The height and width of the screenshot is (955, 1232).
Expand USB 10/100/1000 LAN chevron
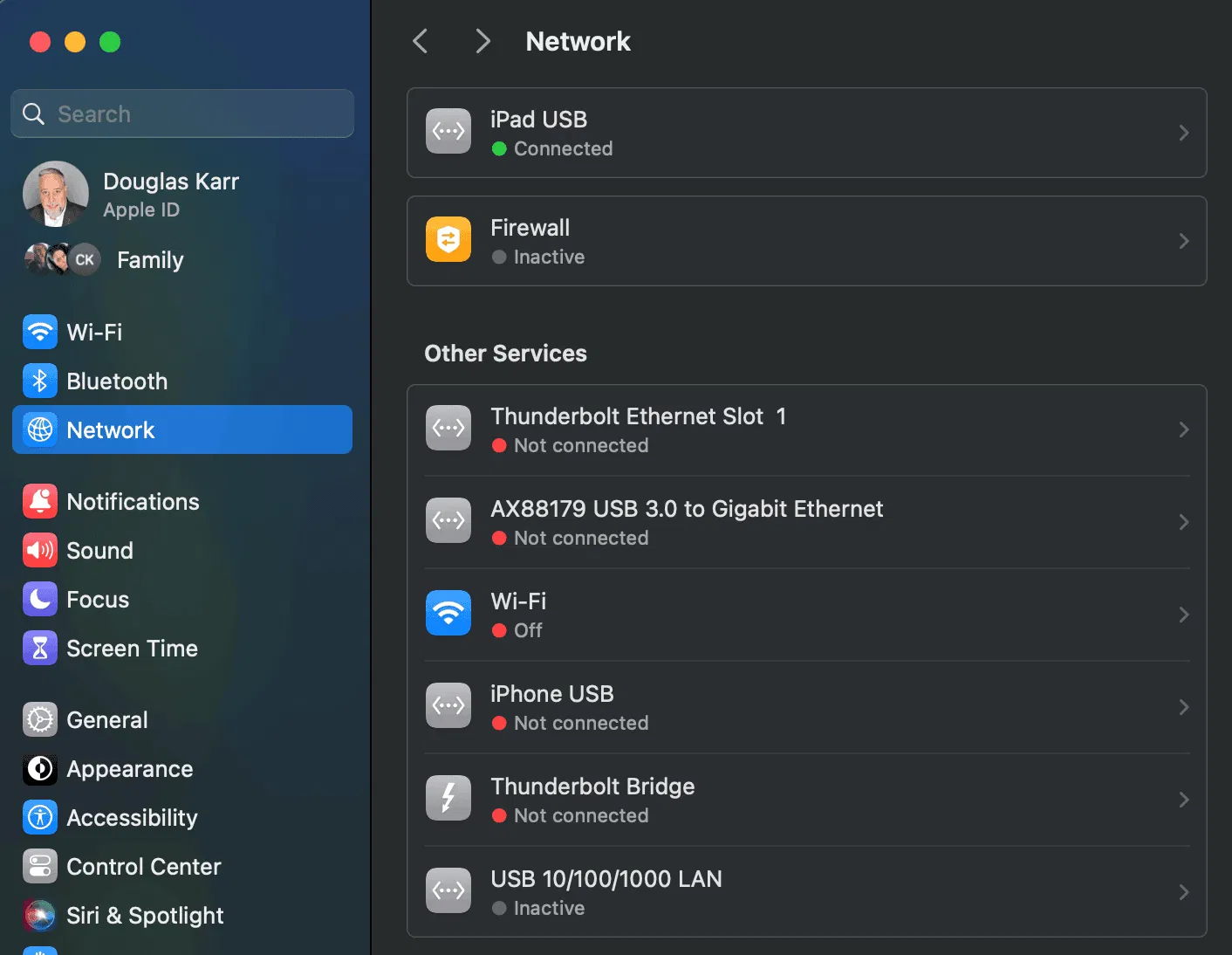1183,892
